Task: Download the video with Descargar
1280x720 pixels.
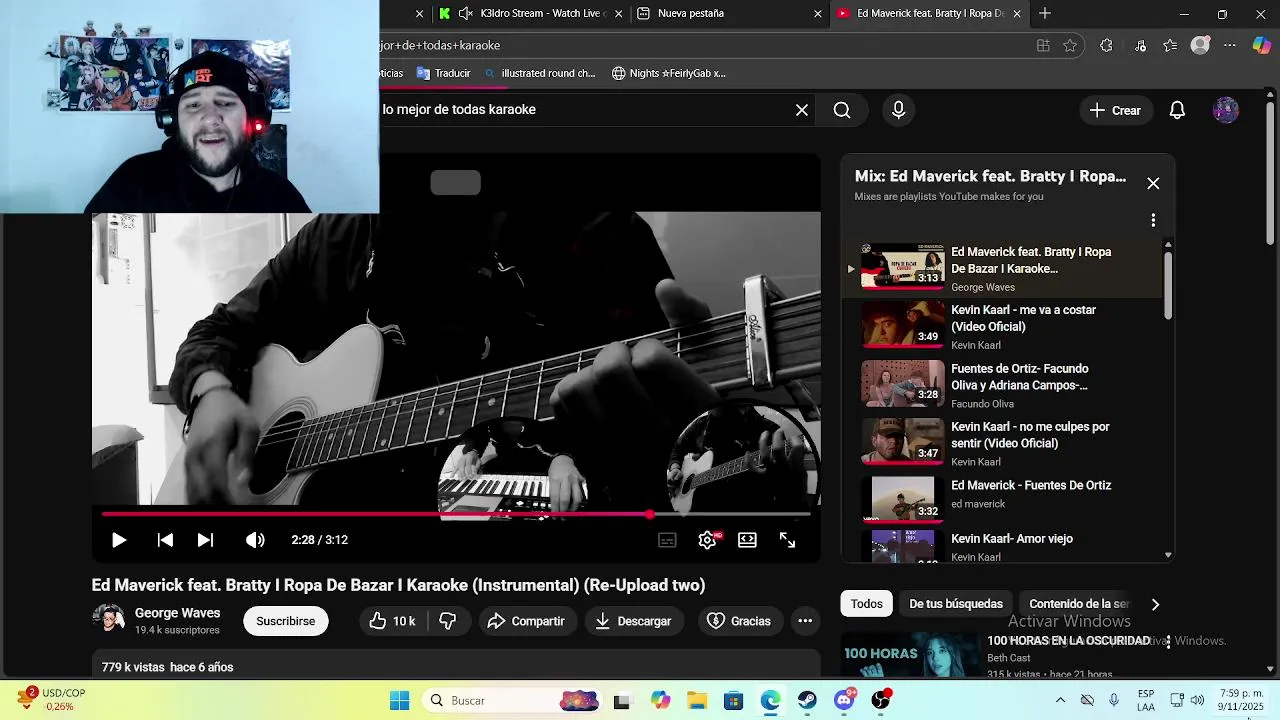Action: [633, 621]
